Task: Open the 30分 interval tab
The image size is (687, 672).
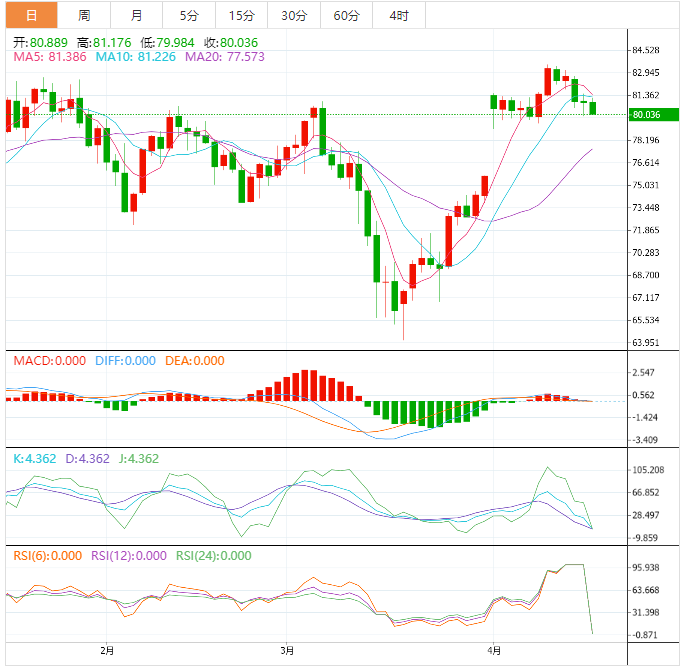Action: click(294, 15)
